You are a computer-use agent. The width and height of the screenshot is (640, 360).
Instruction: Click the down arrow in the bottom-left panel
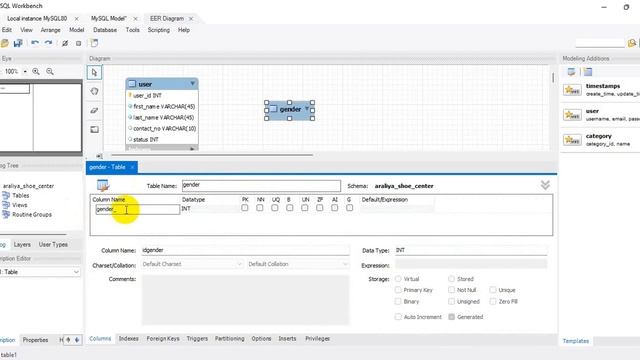(76, 340)
